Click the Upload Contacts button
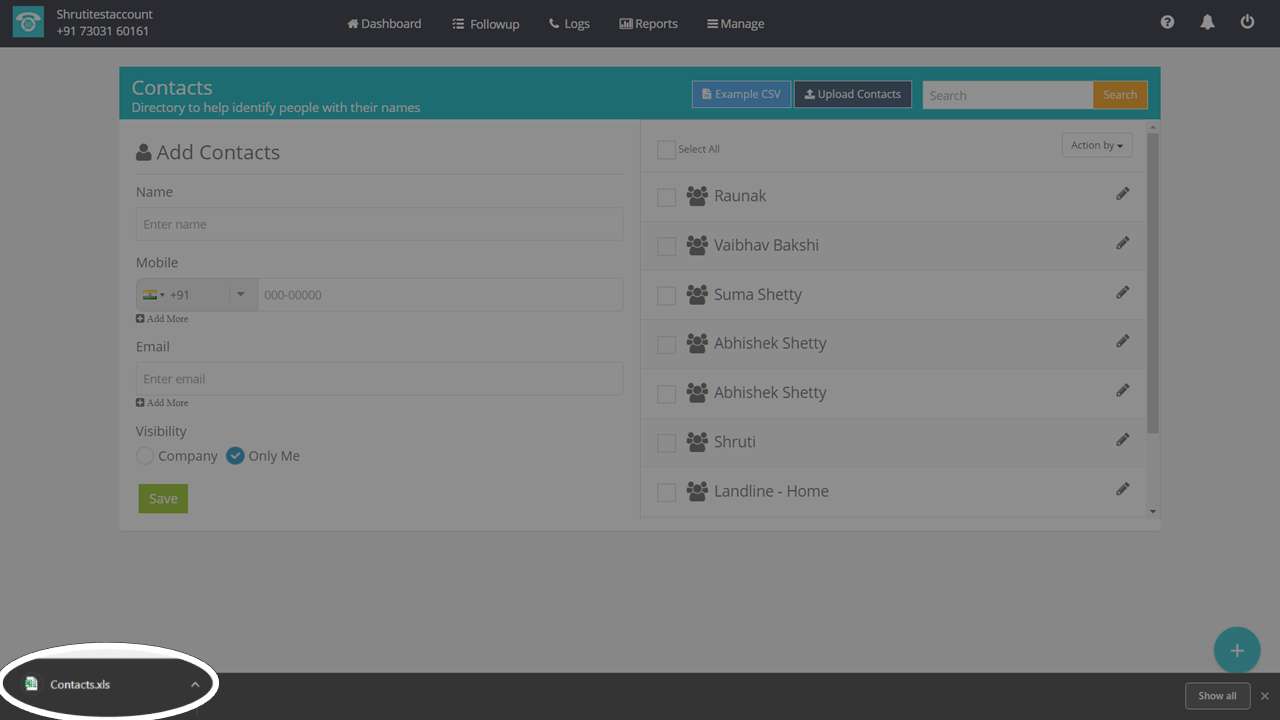 coord(852,95)
